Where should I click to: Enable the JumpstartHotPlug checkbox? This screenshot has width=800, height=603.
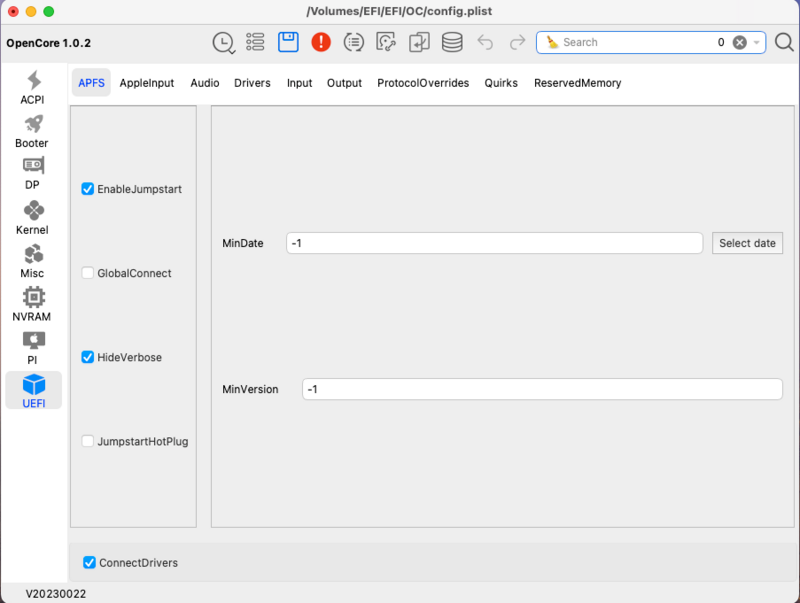[x=88, y=441]
